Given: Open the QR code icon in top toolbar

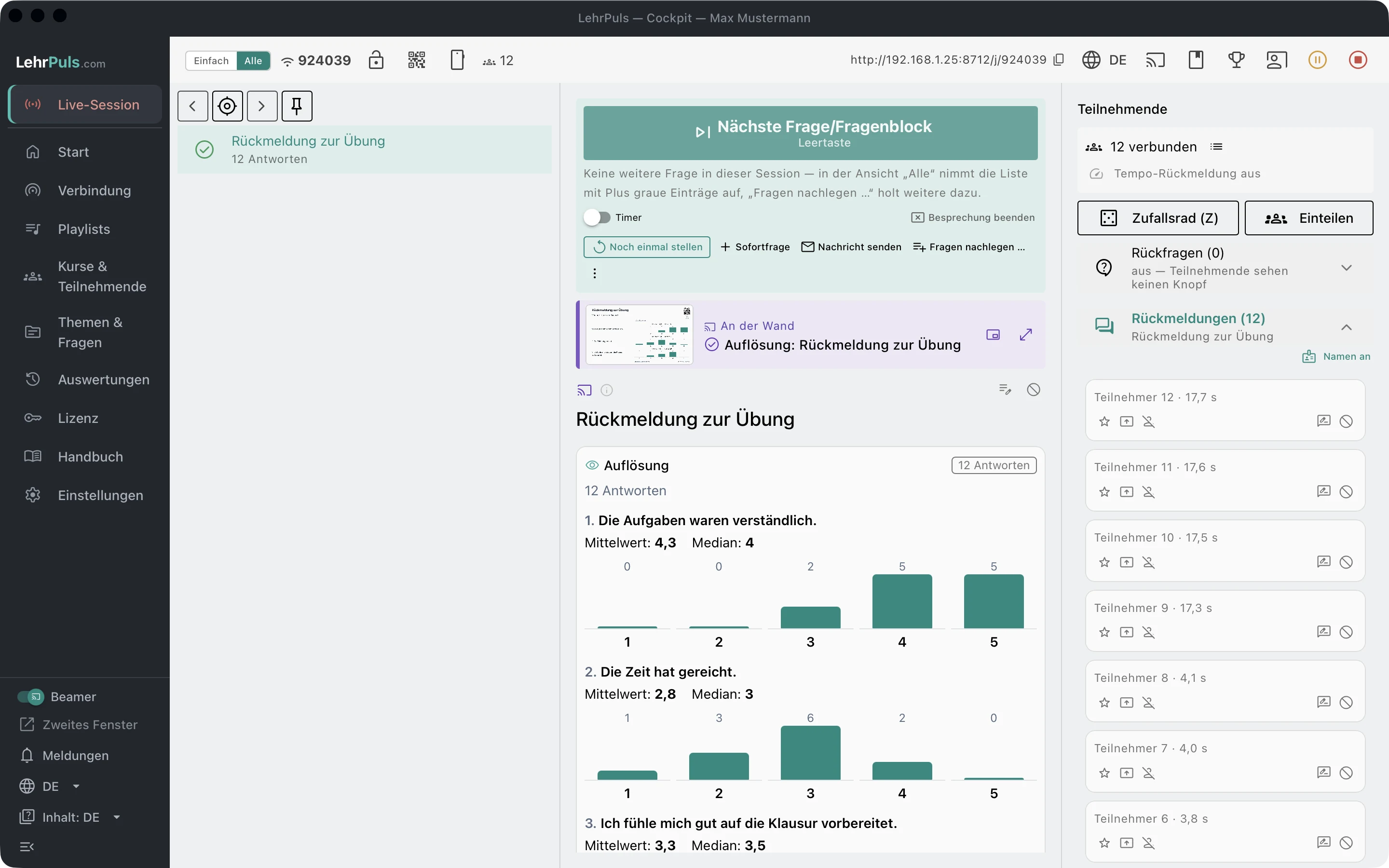Looking at the screenshot, I should click(x=416, y=60).
